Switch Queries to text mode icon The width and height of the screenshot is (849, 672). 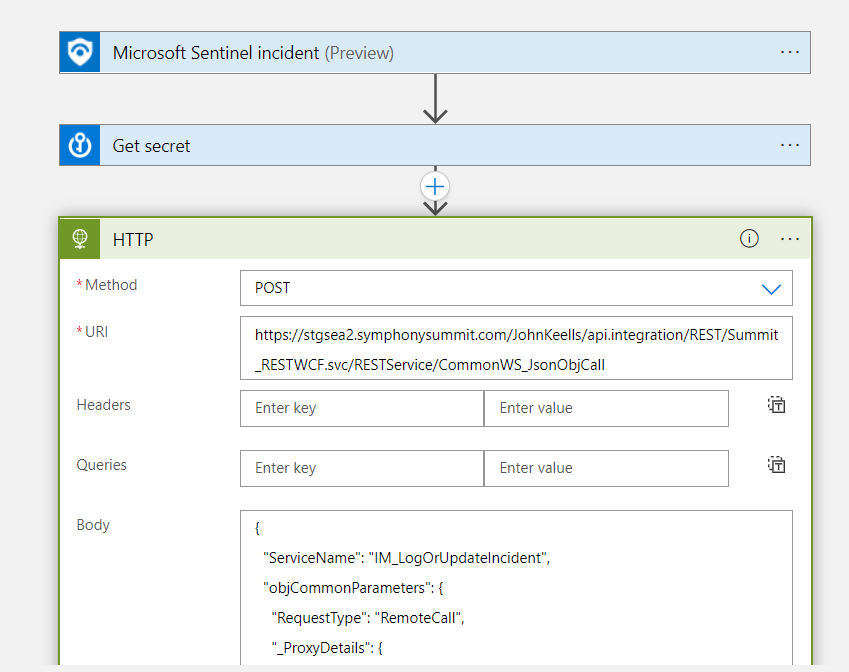coord(776,465)
